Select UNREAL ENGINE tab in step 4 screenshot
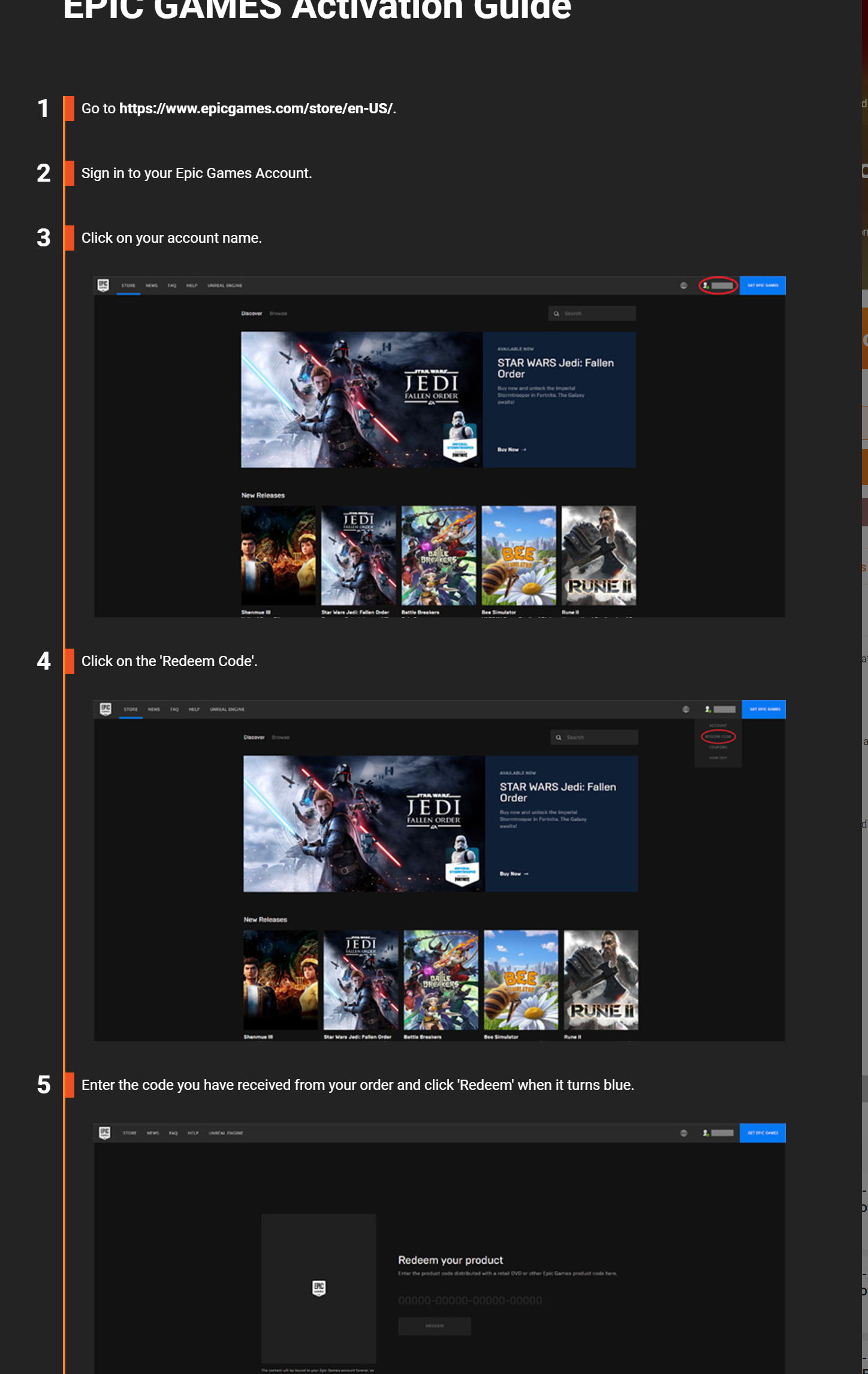868x1374 pixels. pyautogui.click(x=227, y=709)
